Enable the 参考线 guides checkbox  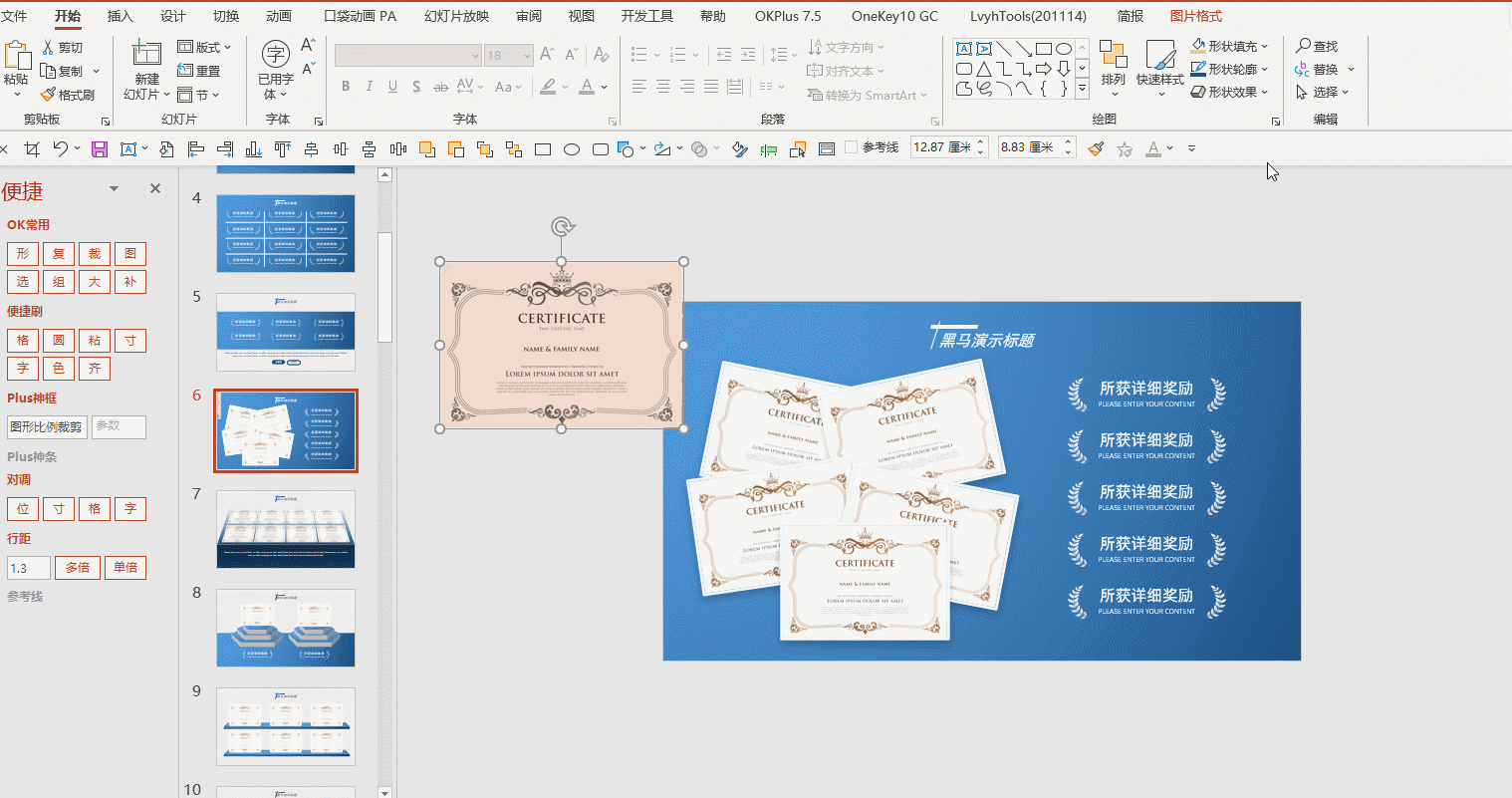click(x=851, y=147)
